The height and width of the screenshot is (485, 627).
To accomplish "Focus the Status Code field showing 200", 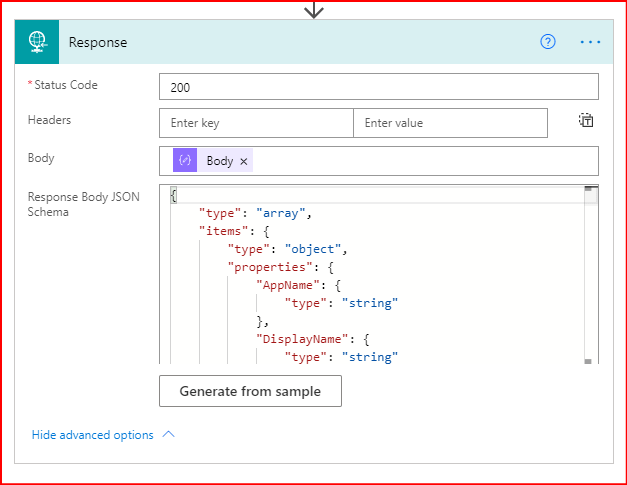I will coord(378,87).
